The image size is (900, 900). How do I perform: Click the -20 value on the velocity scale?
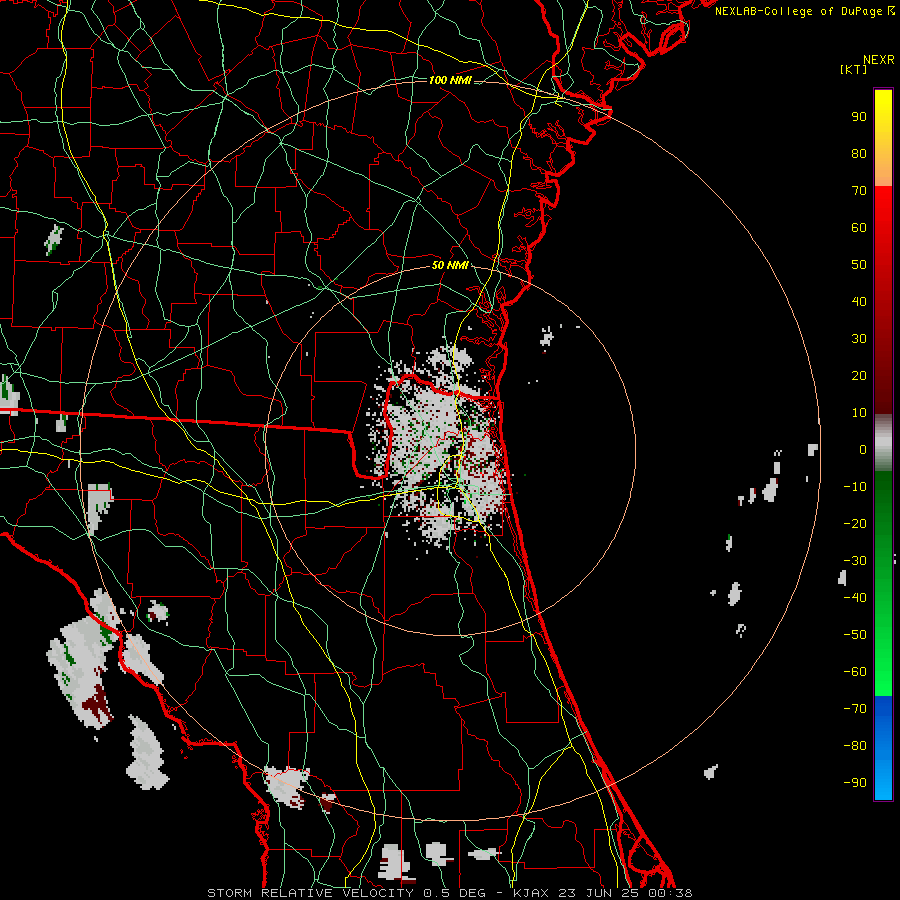pos(855,524)
